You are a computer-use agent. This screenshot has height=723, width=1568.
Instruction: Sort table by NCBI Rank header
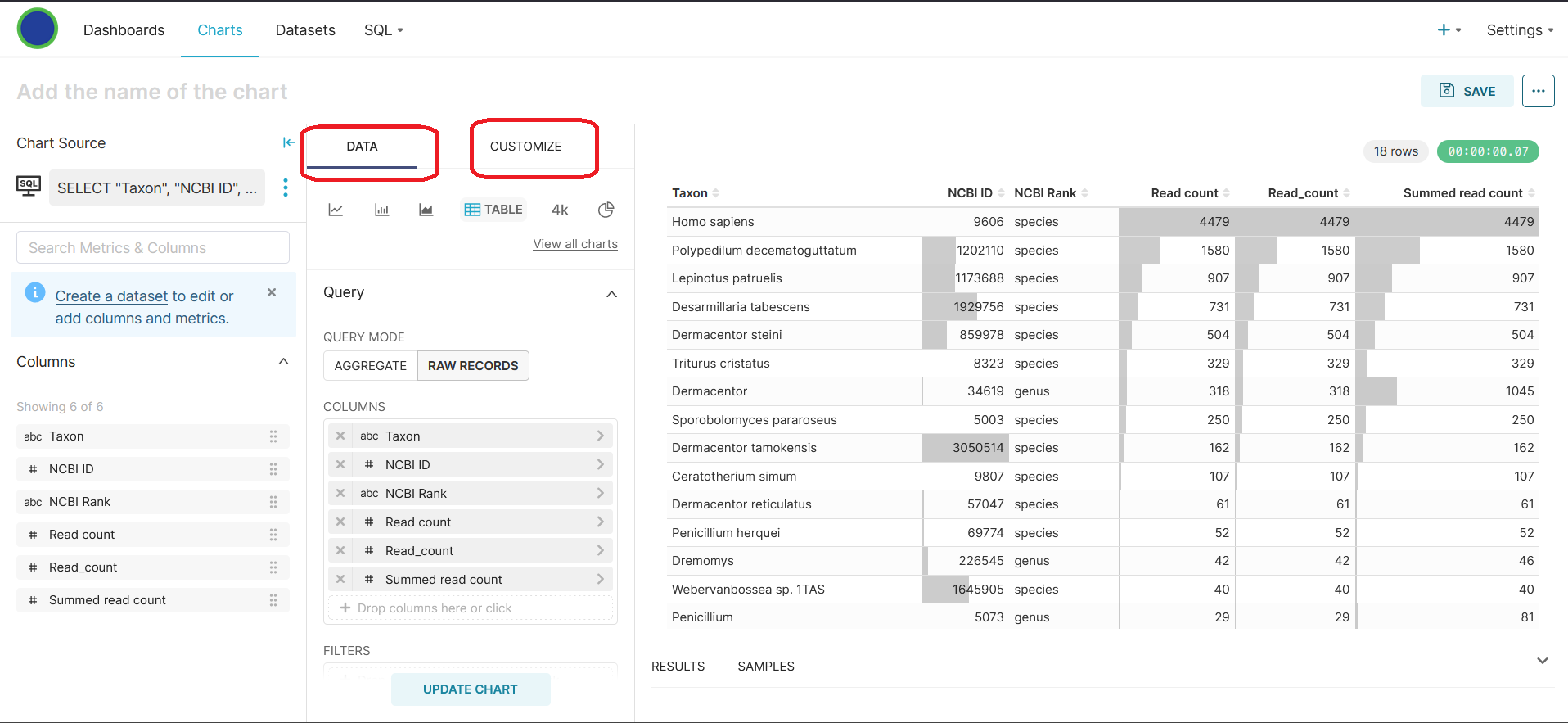1051,193
